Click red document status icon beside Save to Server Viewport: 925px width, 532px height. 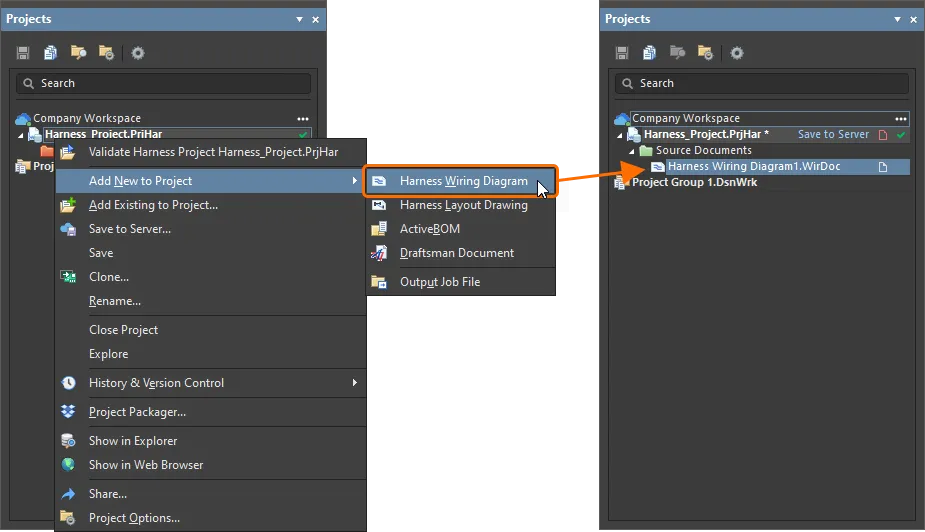883,135
